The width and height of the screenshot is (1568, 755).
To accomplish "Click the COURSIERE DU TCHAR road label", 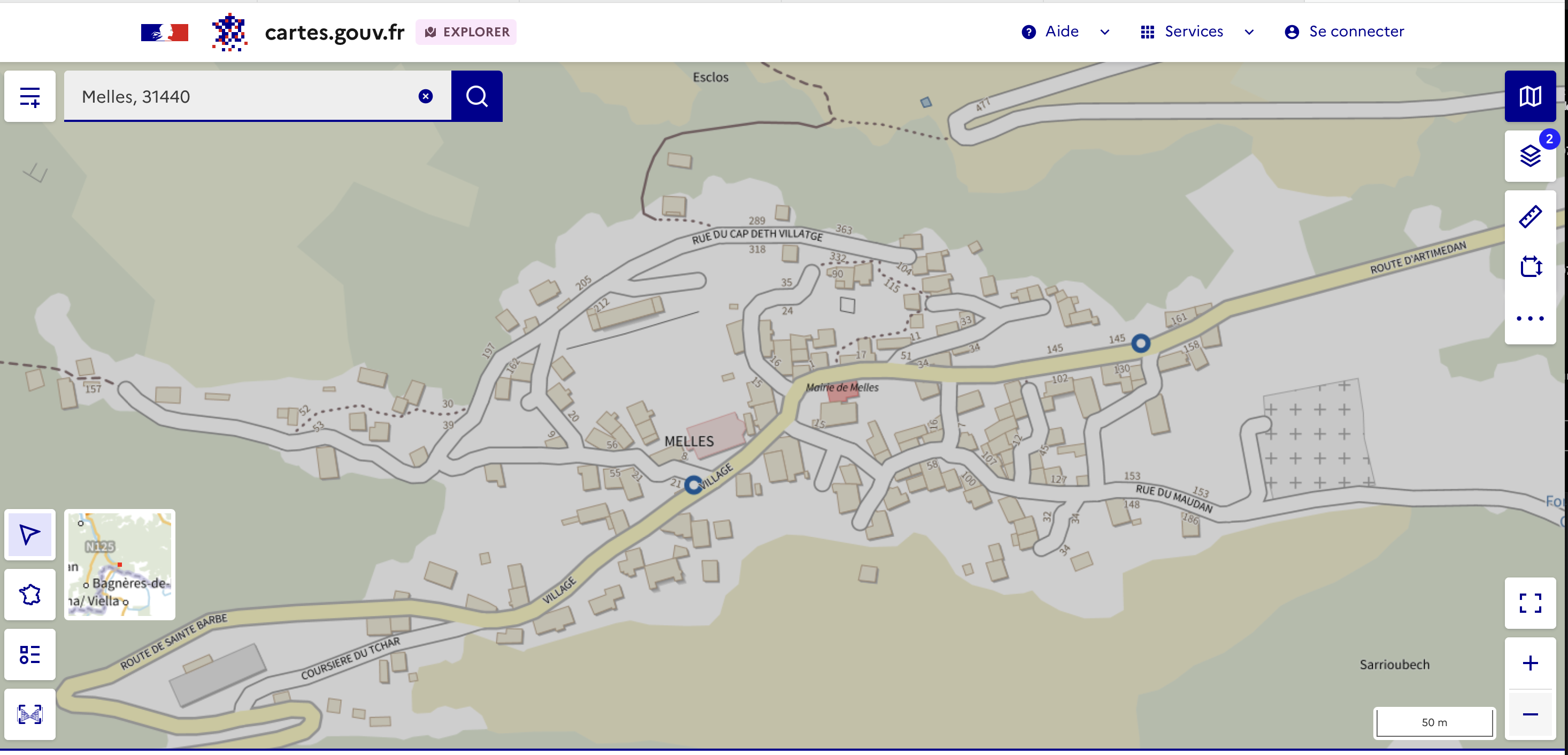I will (351, 658).
